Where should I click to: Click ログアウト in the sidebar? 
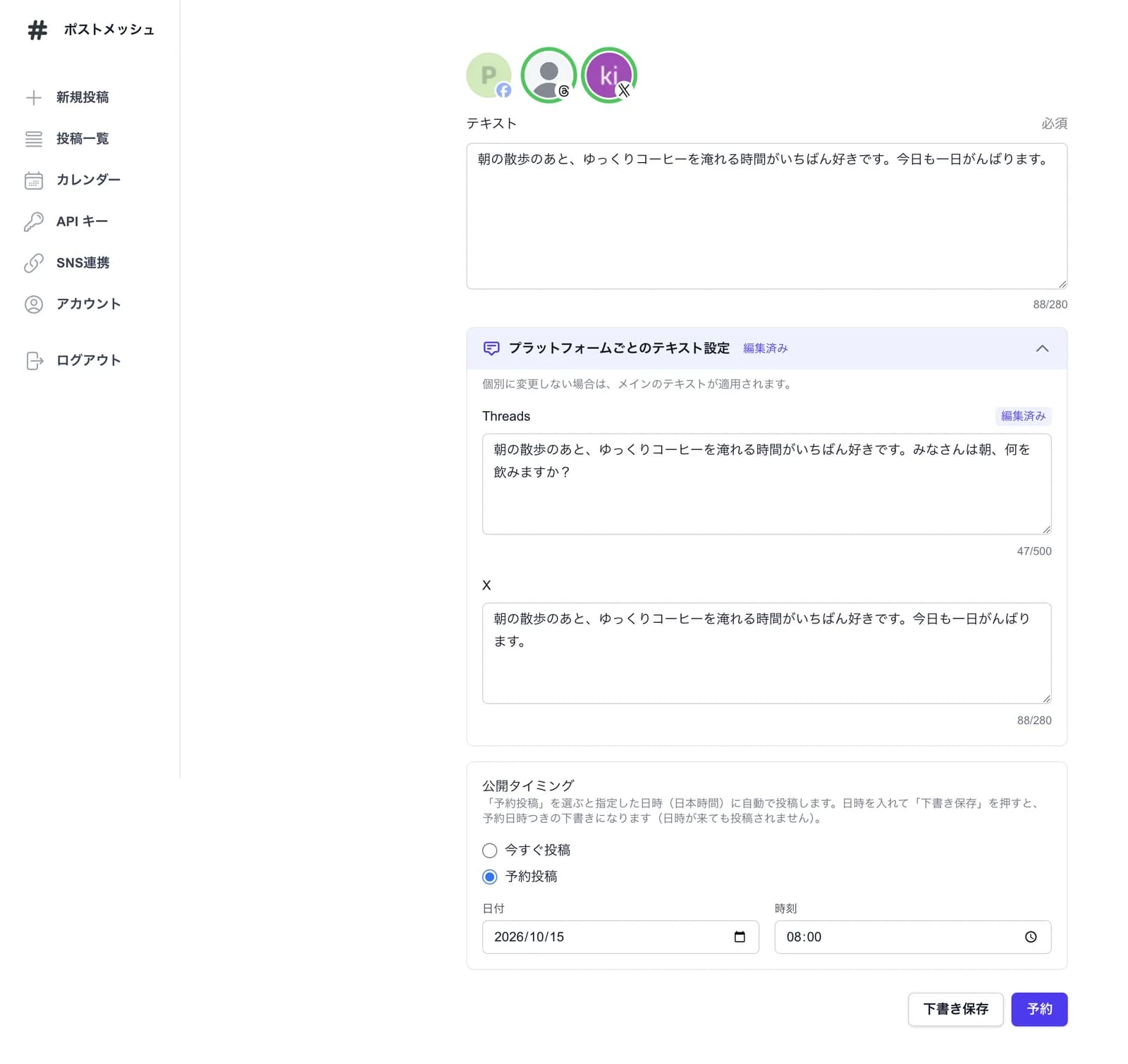pyautogui.click(x=88, y=360)
